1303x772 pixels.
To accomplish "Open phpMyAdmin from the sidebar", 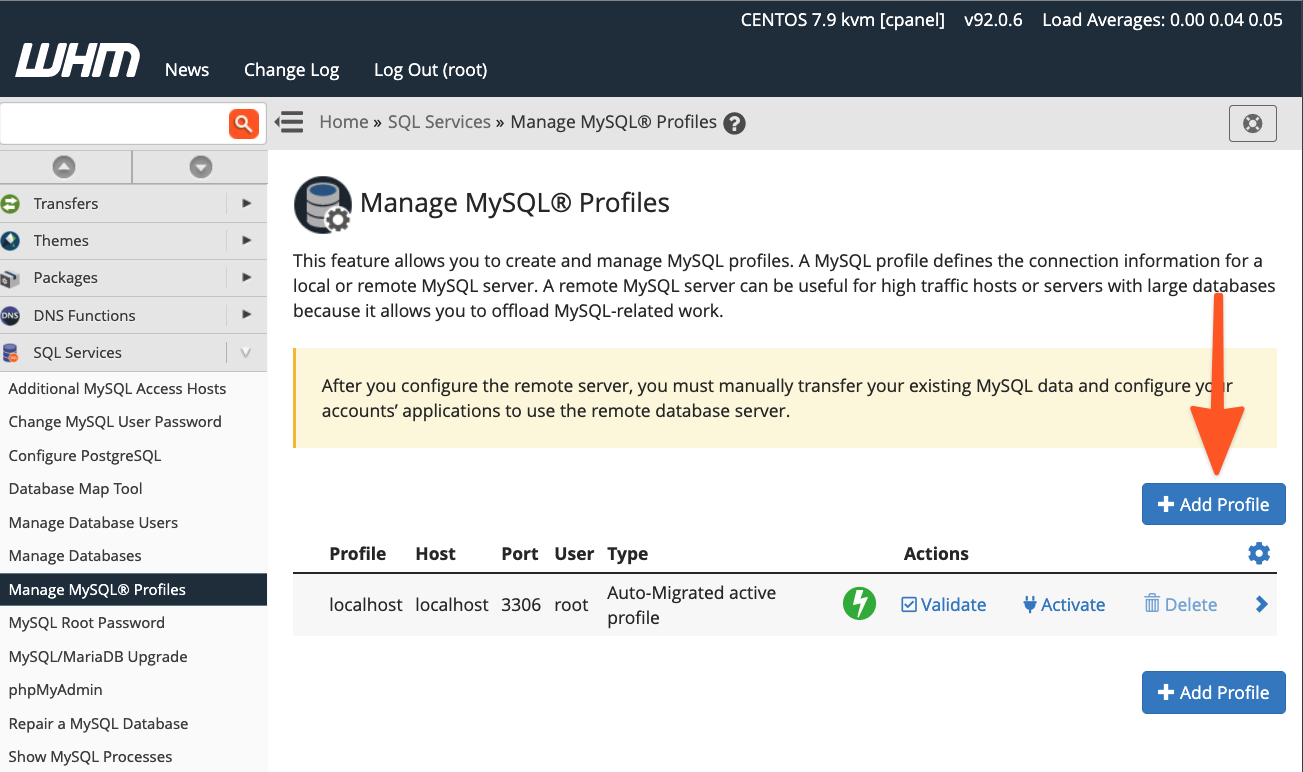I will (x=56, y=690).
